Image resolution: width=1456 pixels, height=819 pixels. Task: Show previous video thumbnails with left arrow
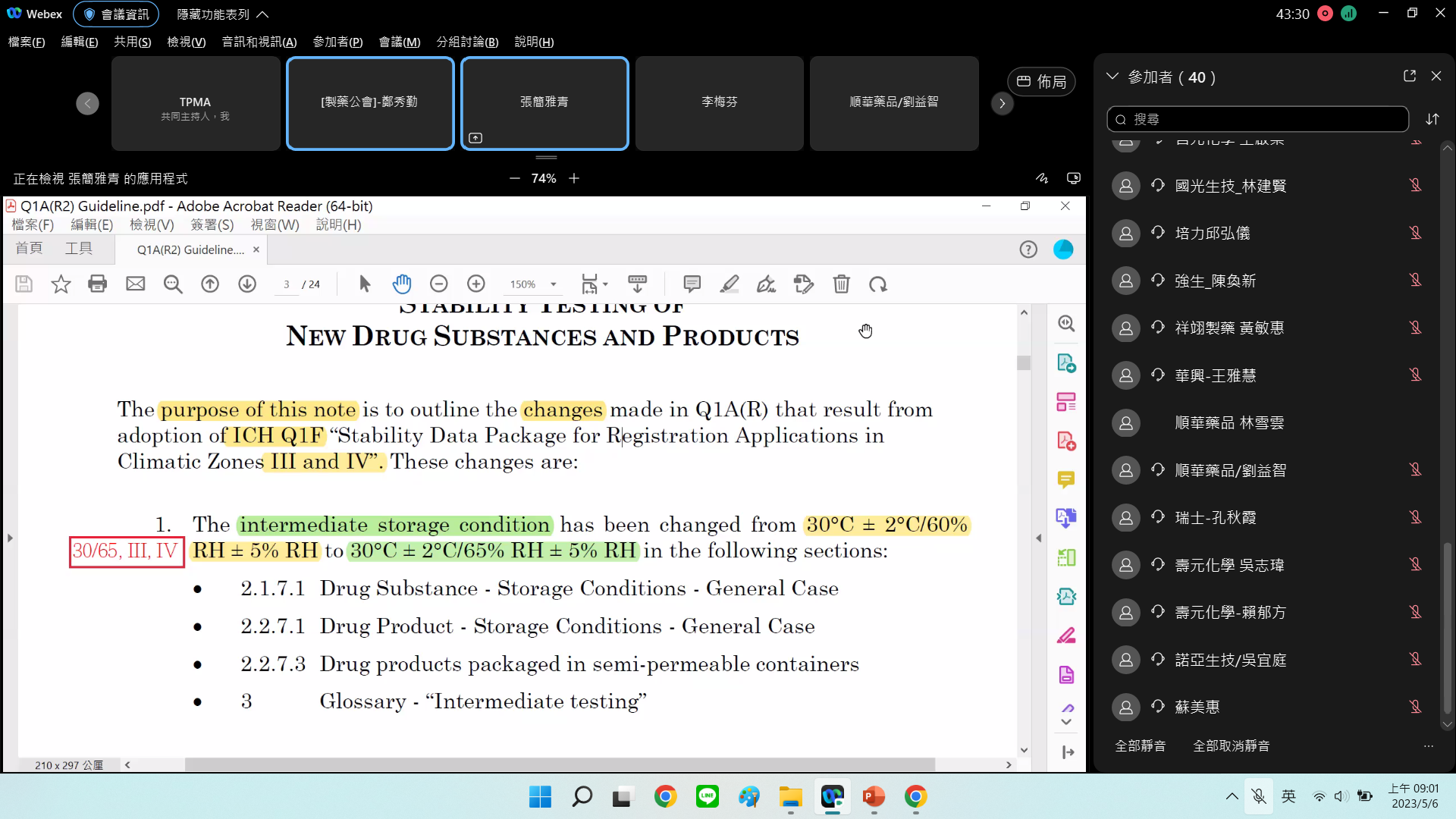click(87, 103)
